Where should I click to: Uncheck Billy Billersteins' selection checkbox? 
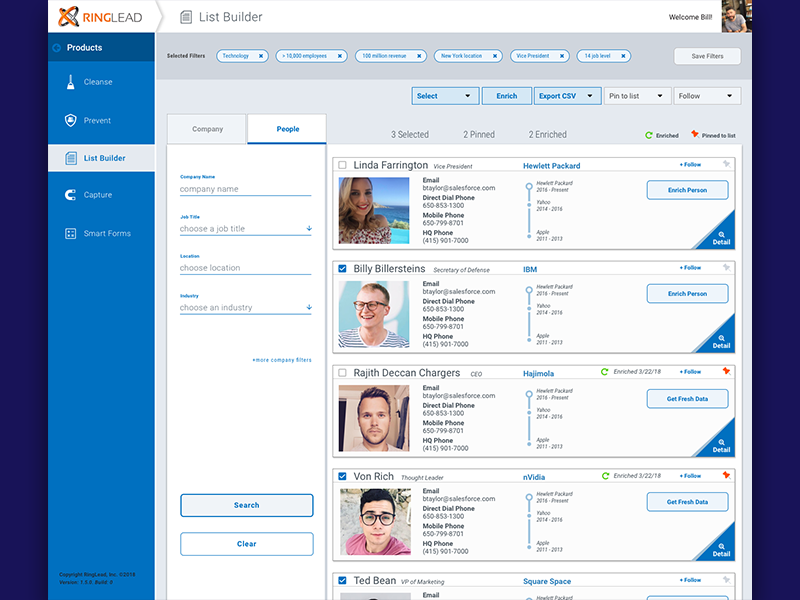(340, 268)
